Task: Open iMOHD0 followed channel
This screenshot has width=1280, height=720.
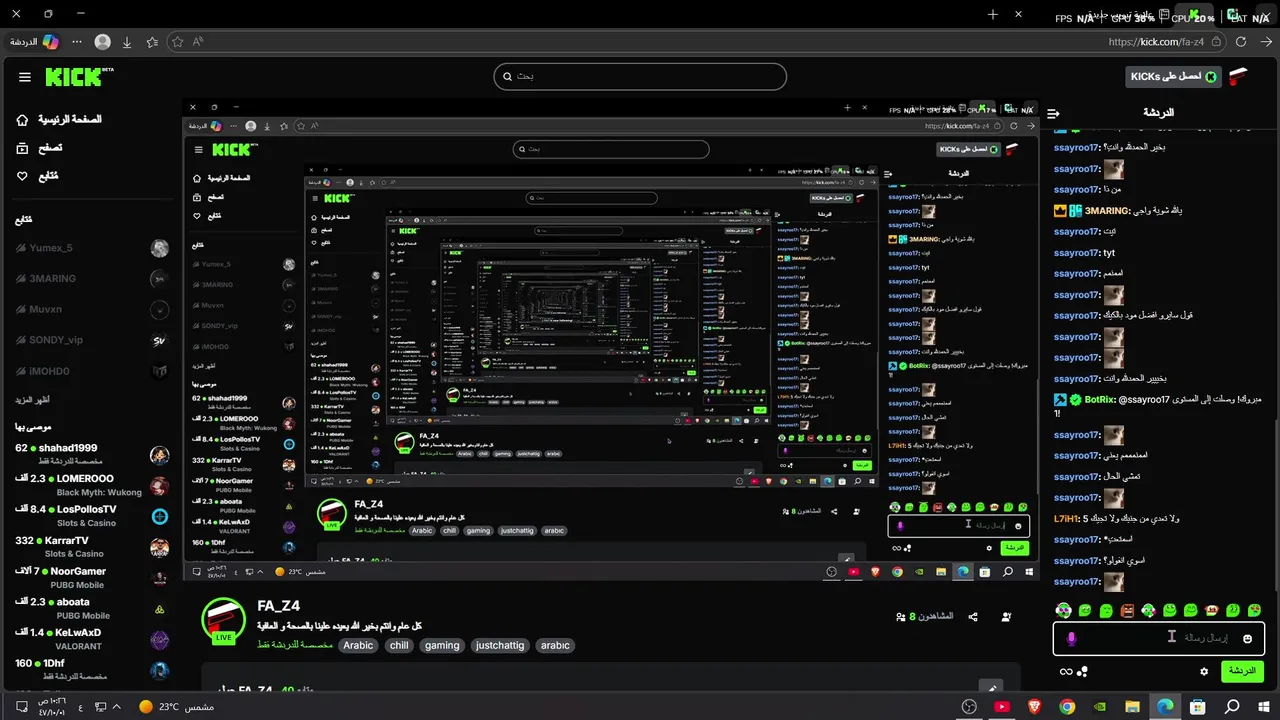Action: coord(92,371)
